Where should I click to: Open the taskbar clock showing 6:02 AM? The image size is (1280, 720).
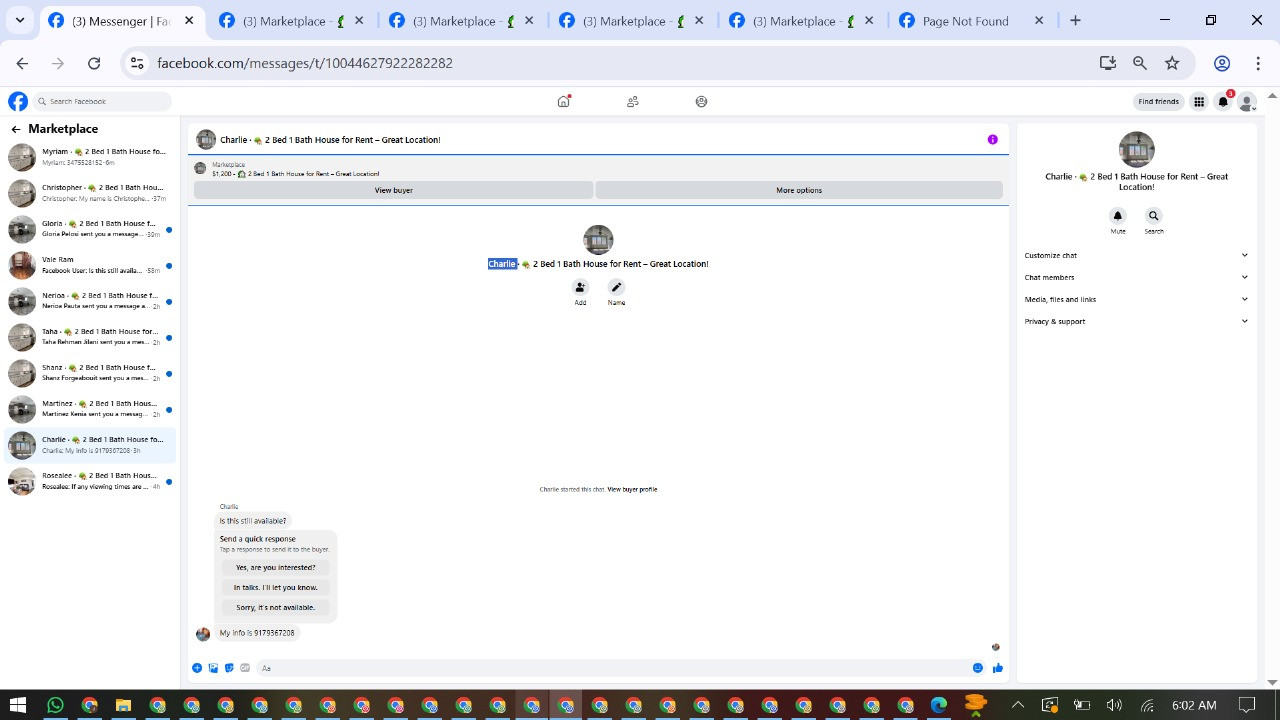[1194, 705]
